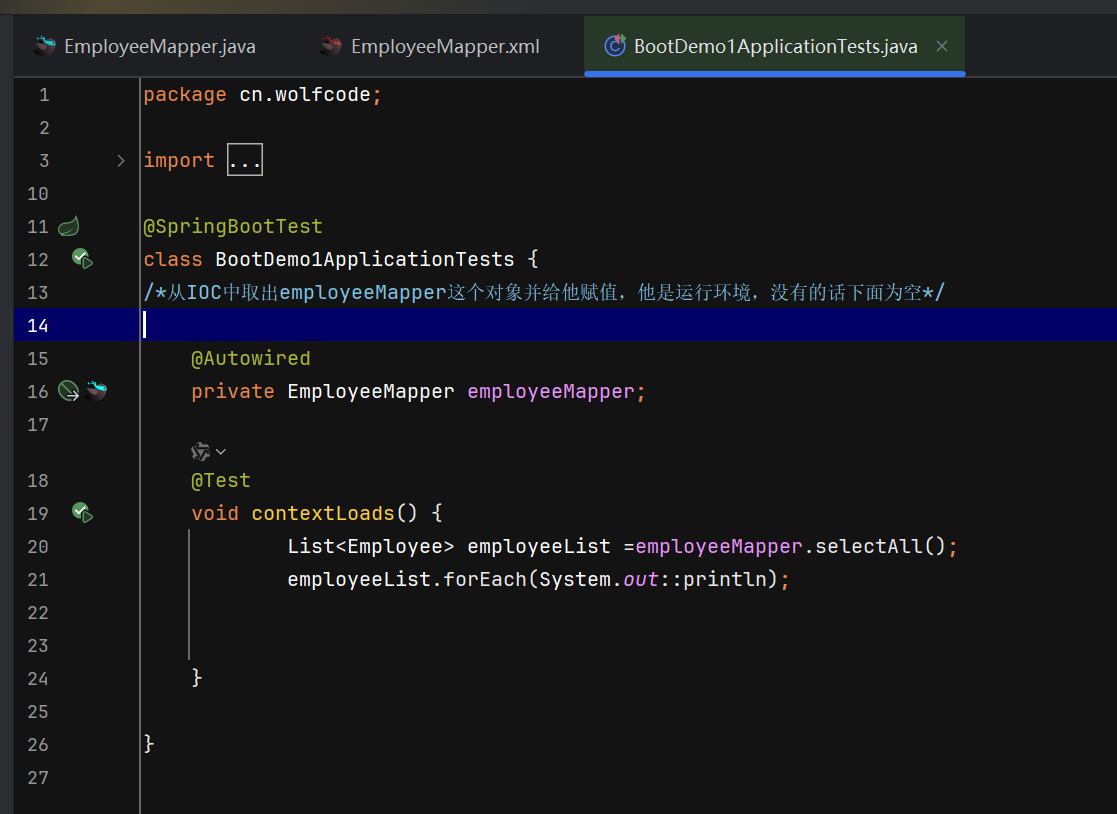
Task: Click line number 20 in the gutter
Action: pyautogui.click(x=38, y=547)
